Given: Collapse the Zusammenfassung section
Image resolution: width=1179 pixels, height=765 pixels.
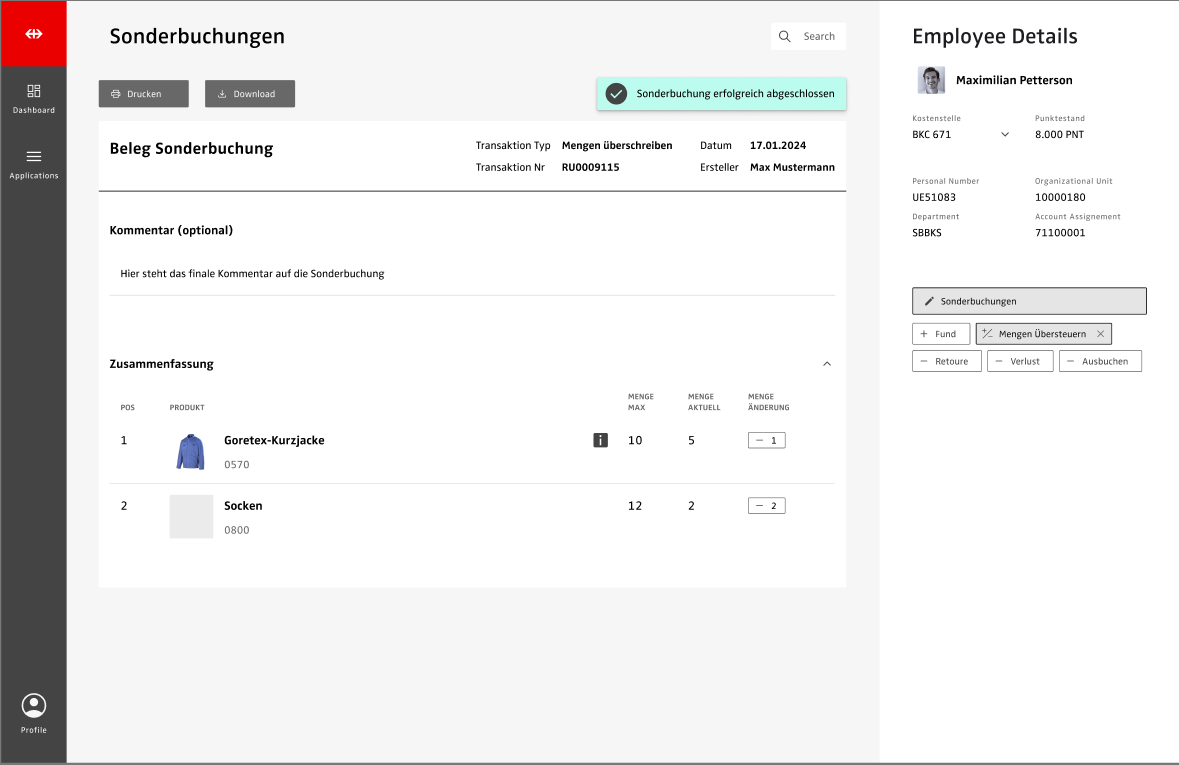Looking at the screenshot, I should [x=826, y=364].
